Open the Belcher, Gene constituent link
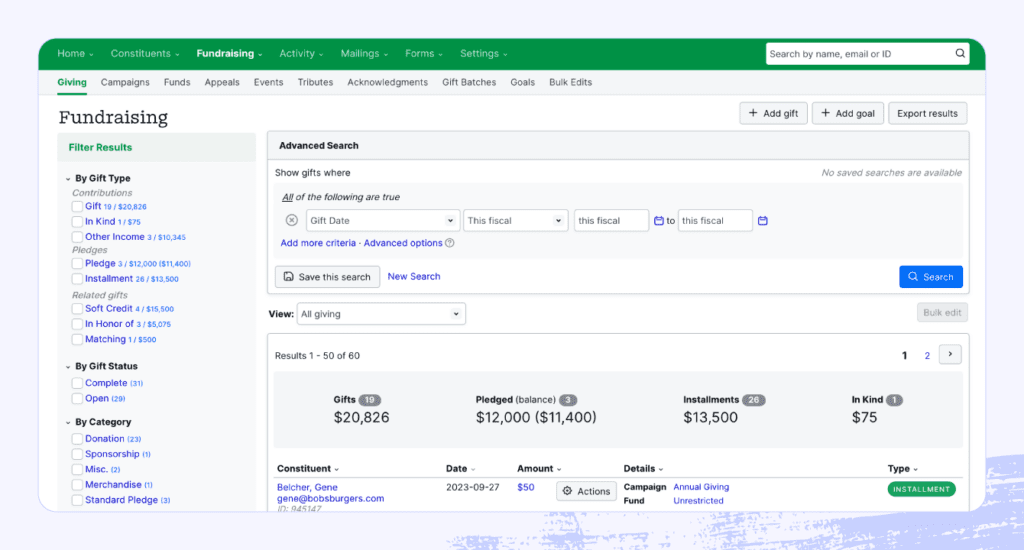The height and width of the screenshot is (550, 1024). point(307,487)
